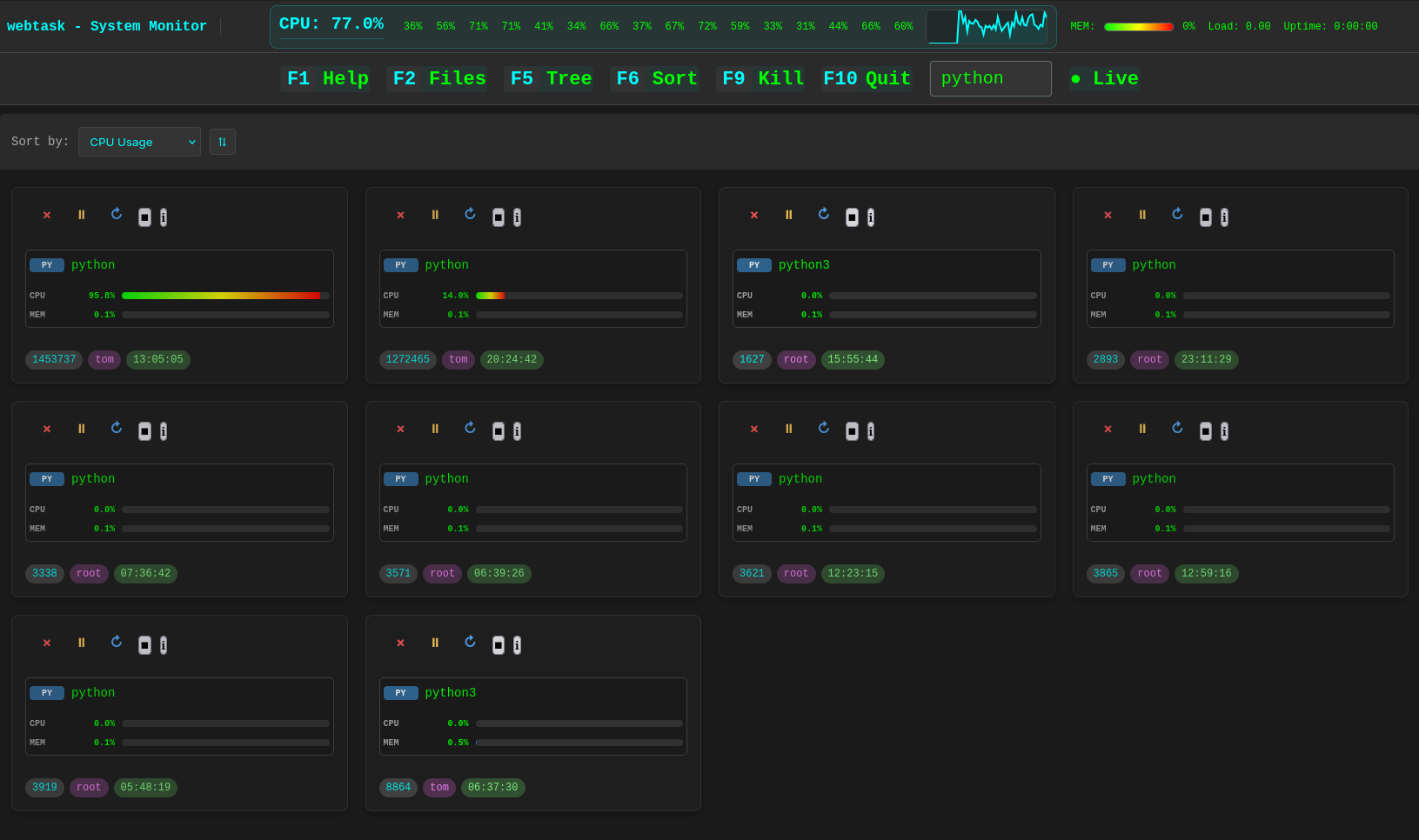Screen dimensions: 1419x840
Task: Restart process 3865
Action: coord(1177,428)
